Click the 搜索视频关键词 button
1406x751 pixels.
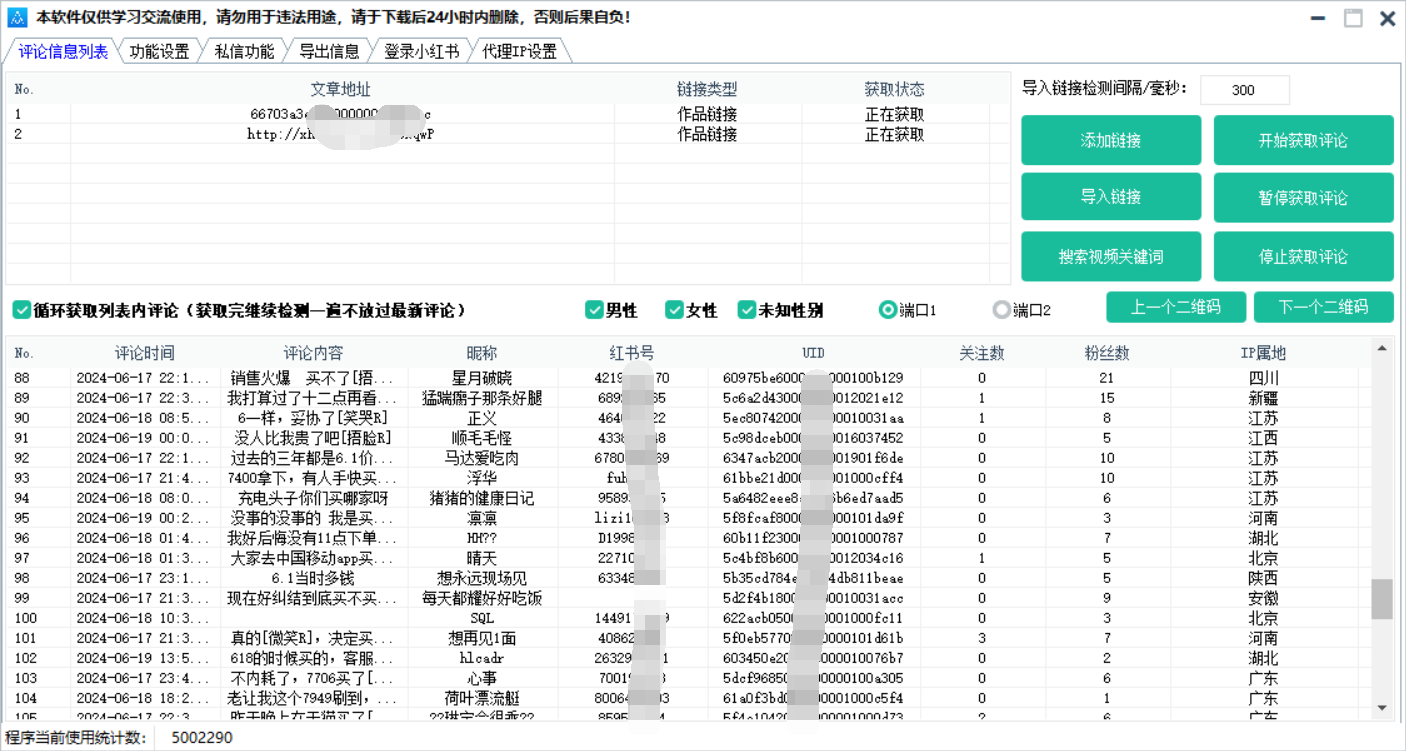coord(1111,256)
